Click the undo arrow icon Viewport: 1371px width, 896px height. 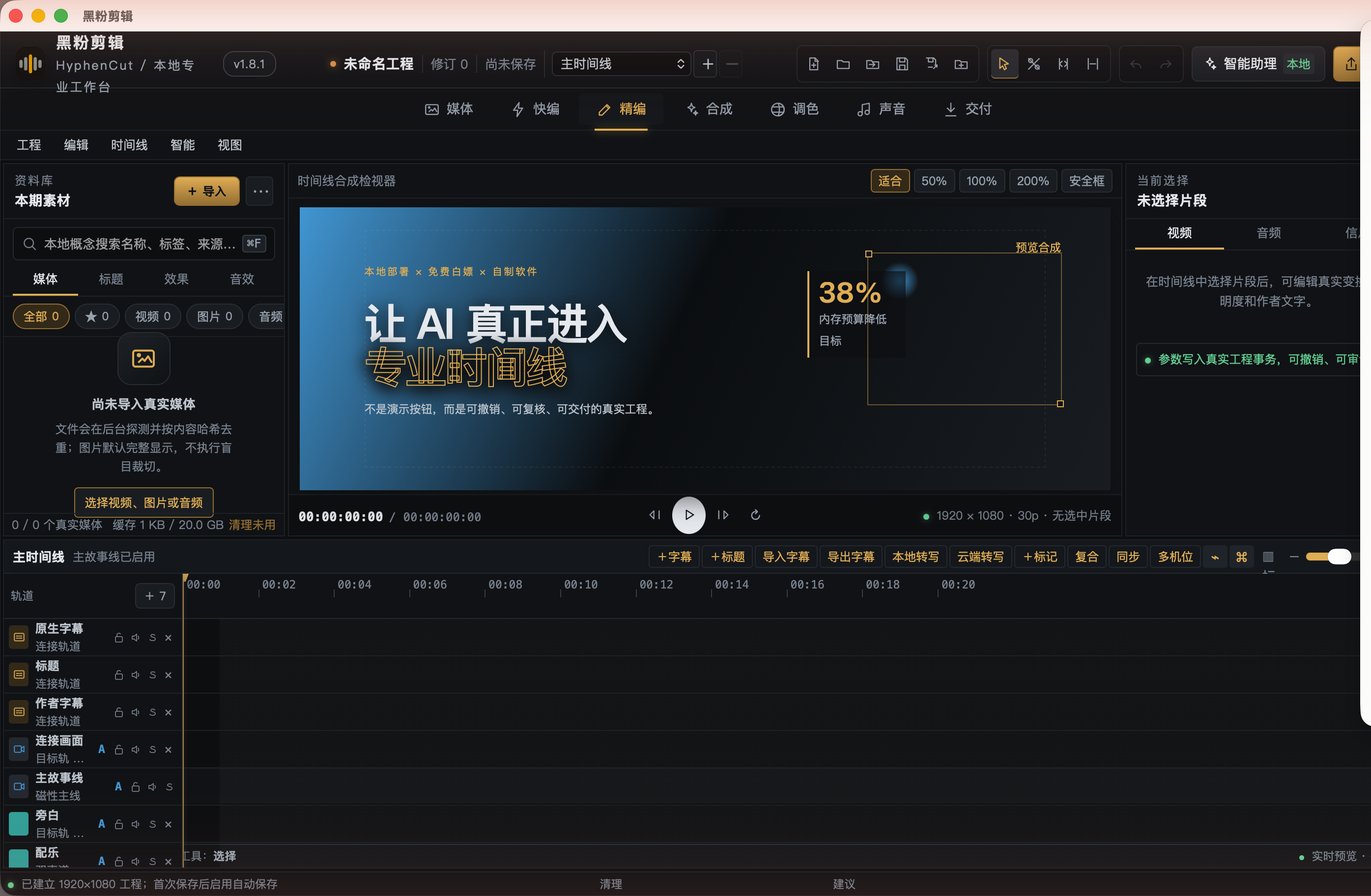(1136, 64)
